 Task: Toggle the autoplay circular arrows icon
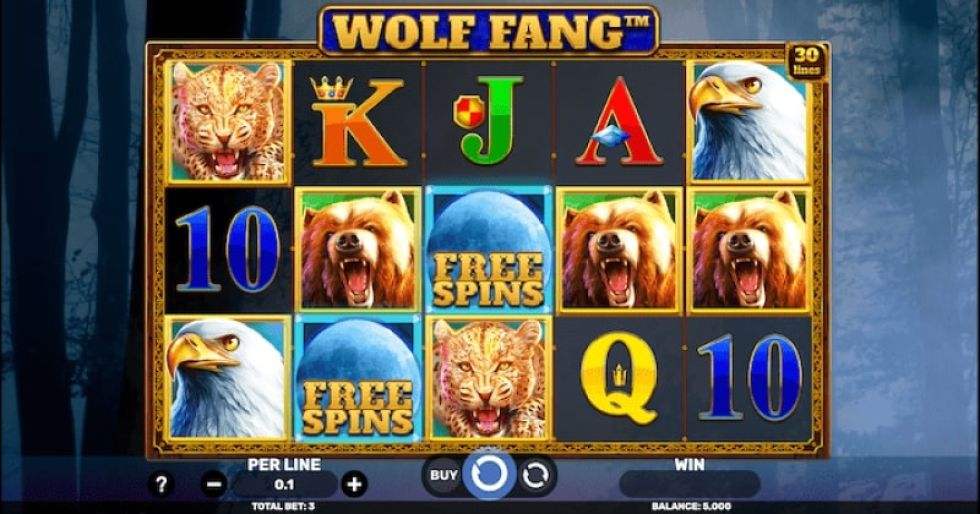point(535,476)
